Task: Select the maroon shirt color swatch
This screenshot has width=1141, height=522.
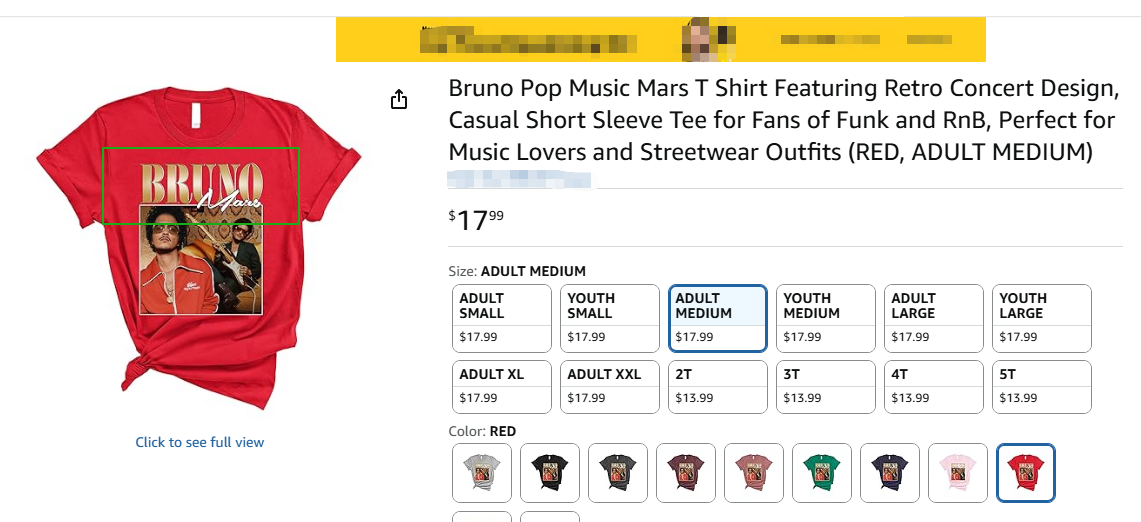Action: tap(686, 472)
